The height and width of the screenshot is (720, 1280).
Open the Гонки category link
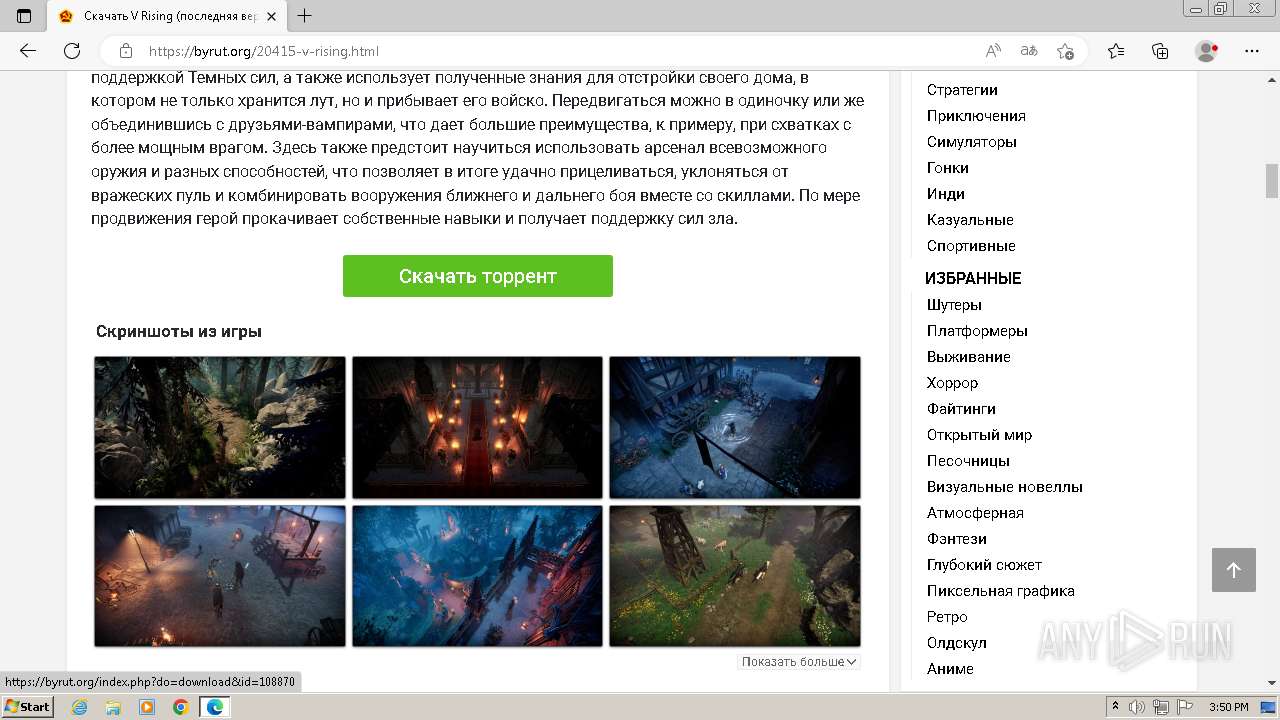948,168
